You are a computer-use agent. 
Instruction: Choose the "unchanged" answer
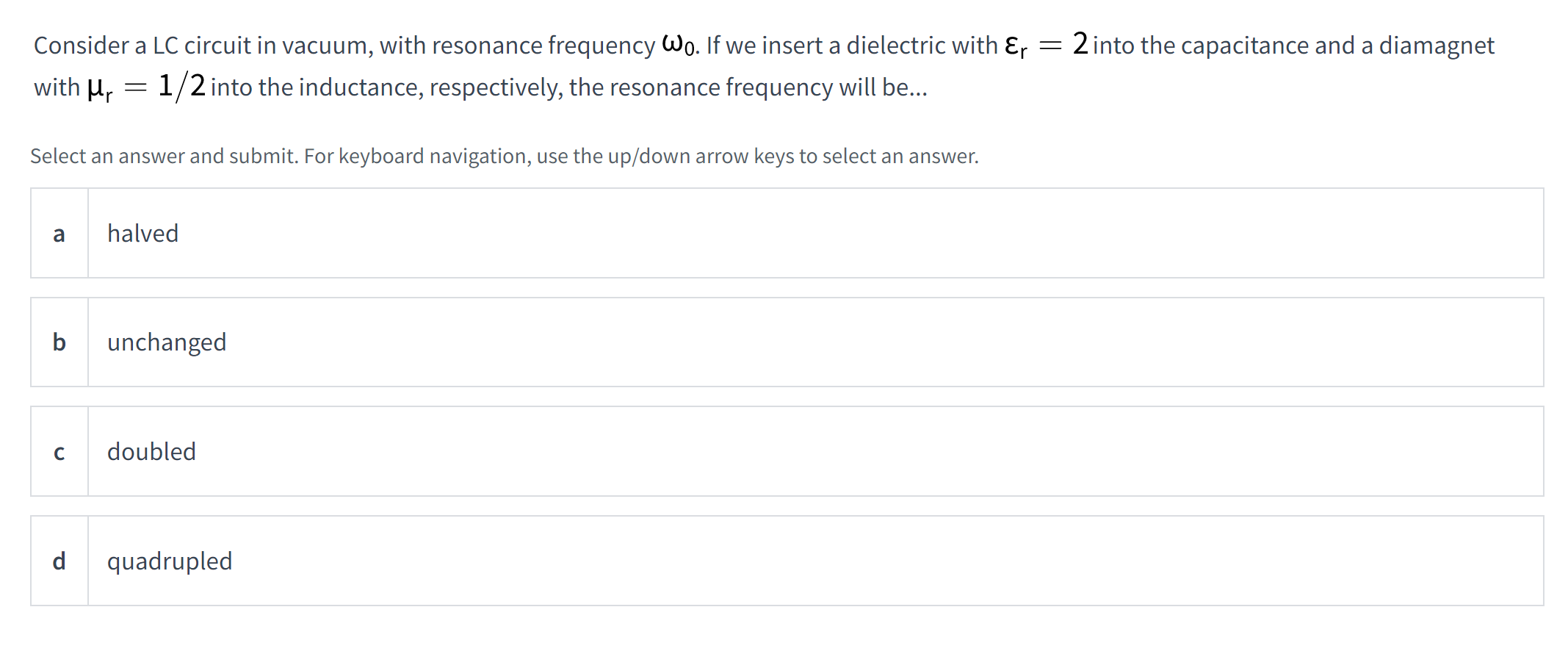(167, 342)
